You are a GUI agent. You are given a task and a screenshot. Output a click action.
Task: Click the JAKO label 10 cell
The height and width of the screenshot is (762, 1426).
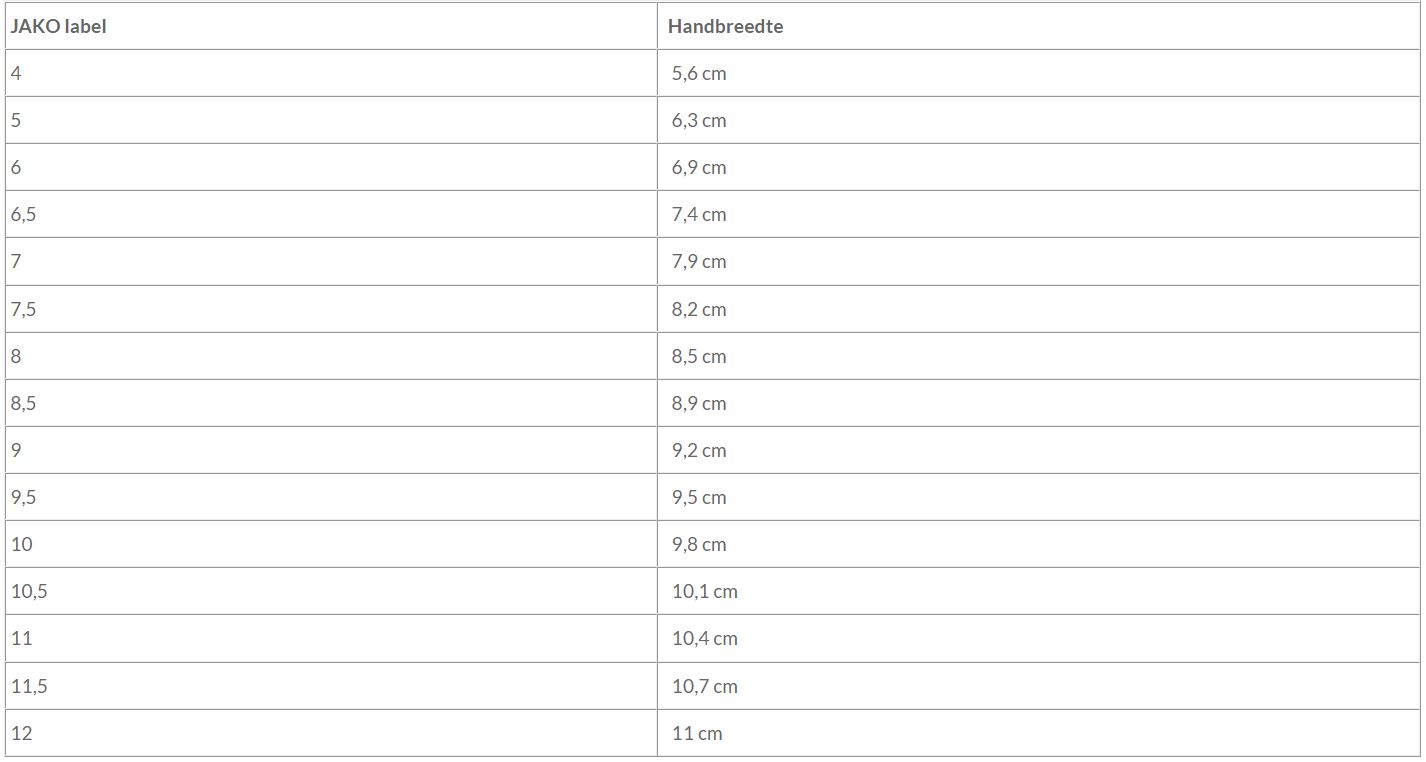click(x=22, y=544)
